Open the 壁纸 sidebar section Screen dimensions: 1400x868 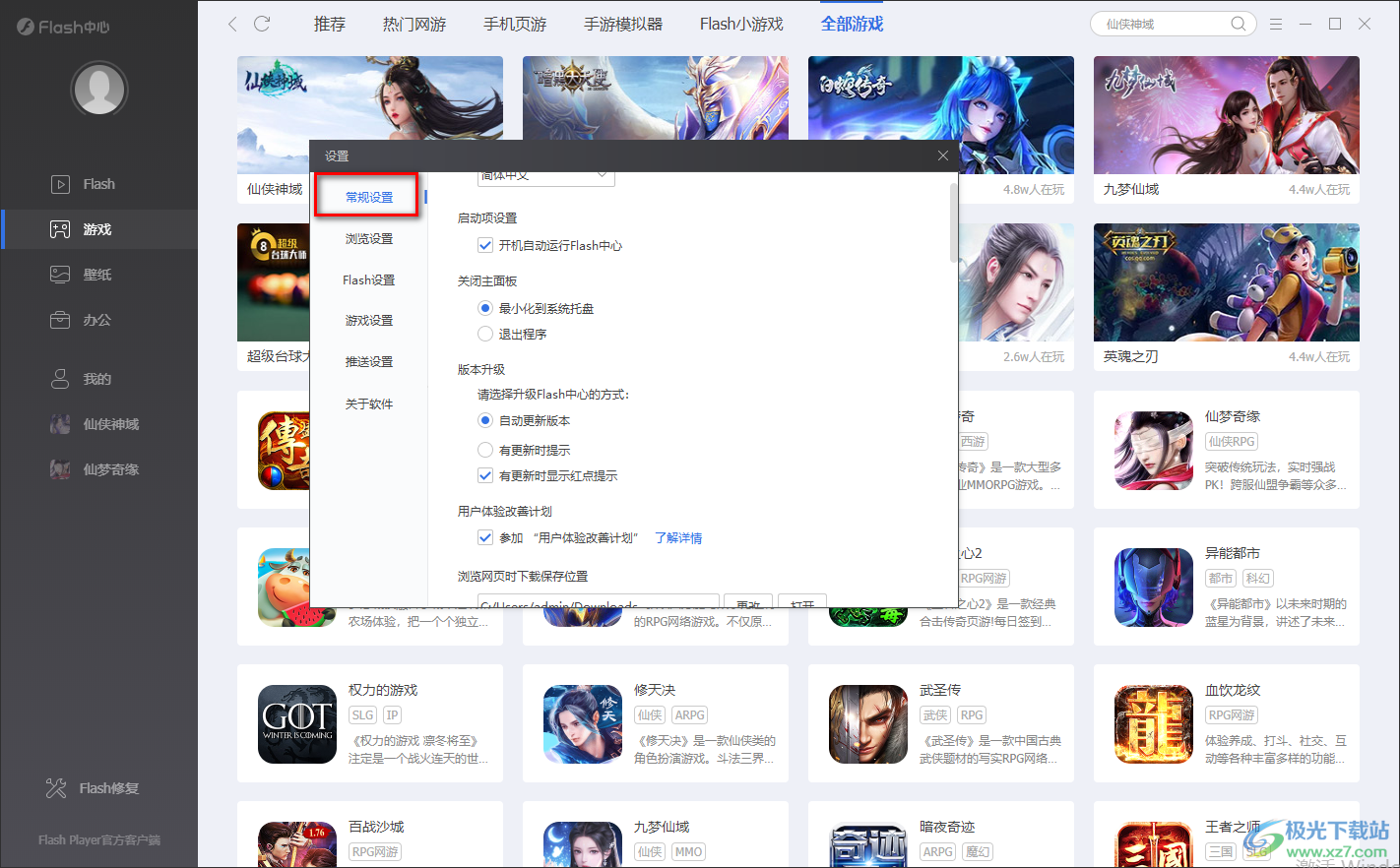pyautogui.click(x=98, y=275)
